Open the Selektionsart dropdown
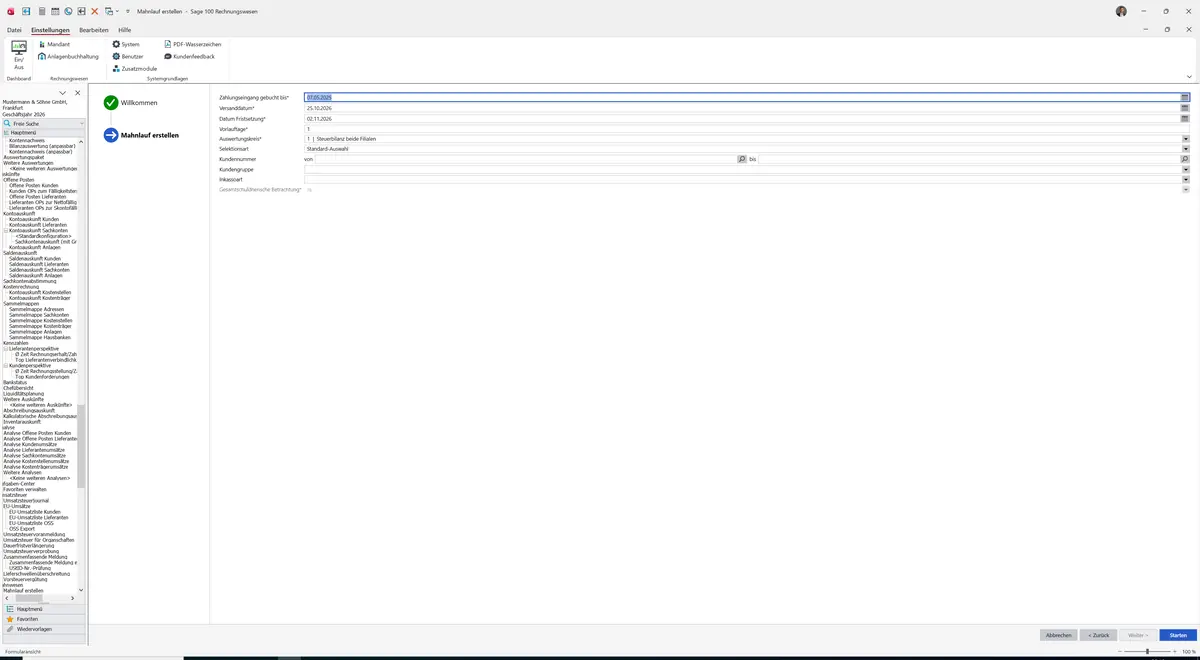The width and height of the screenshot is (1200, 660). (1185, 149)
